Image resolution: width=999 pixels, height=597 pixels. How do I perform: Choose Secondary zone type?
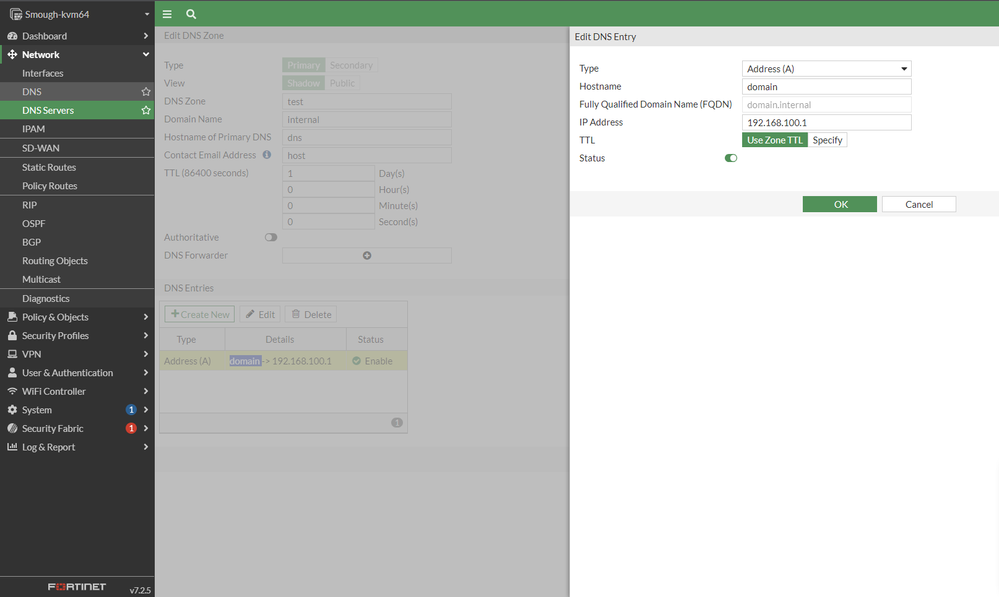pyautogui.click(x=351, y=65)
